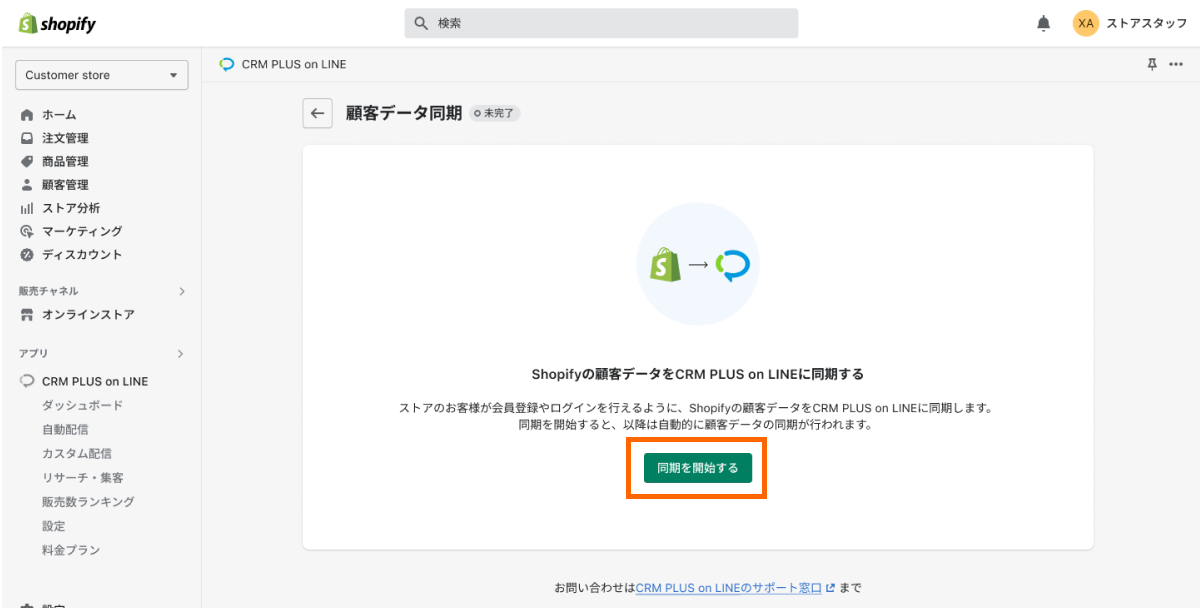Viewport: 1200px width, 608px height.
Task: Open ホーム in the sidebar
Action: tap(59, 115)
